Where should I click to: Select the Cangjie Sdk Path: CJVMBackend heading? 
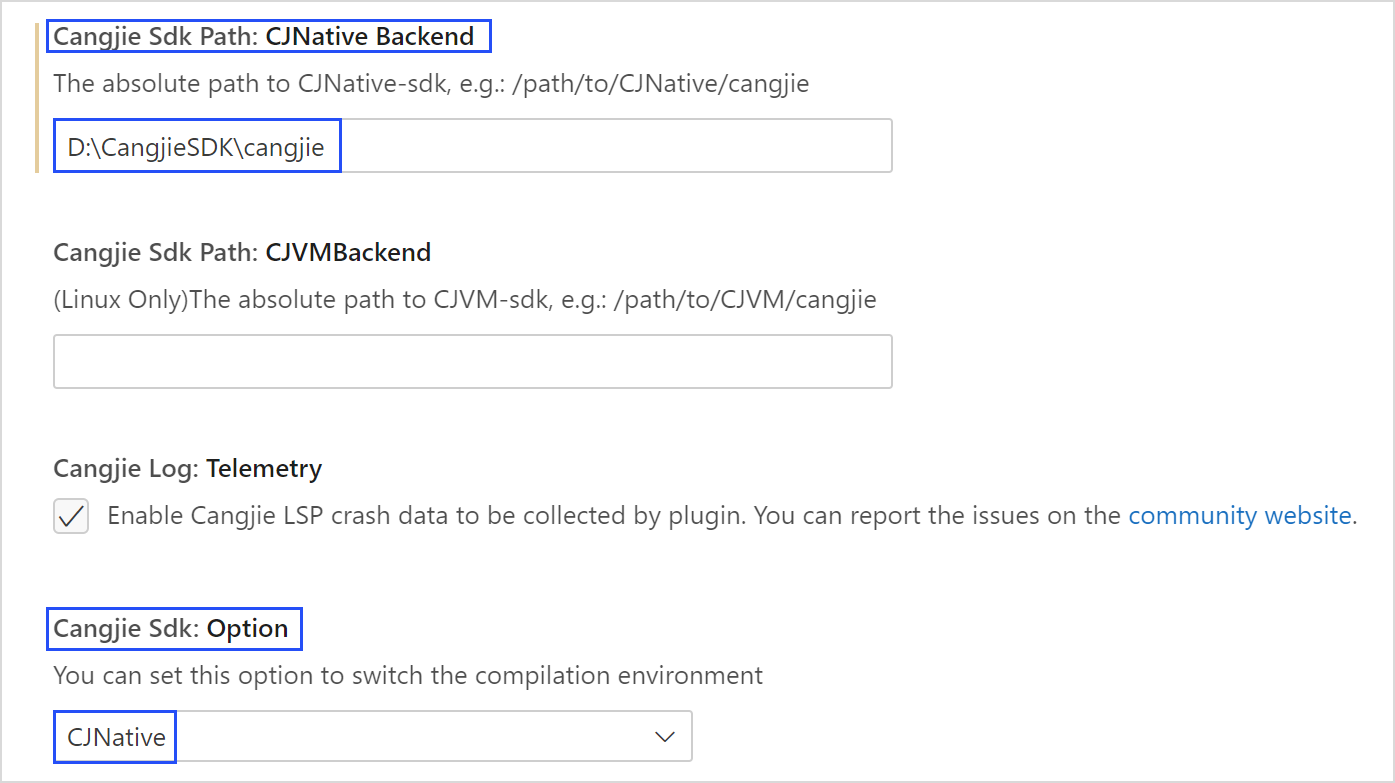pyautogui.click(x=242, y=252)
